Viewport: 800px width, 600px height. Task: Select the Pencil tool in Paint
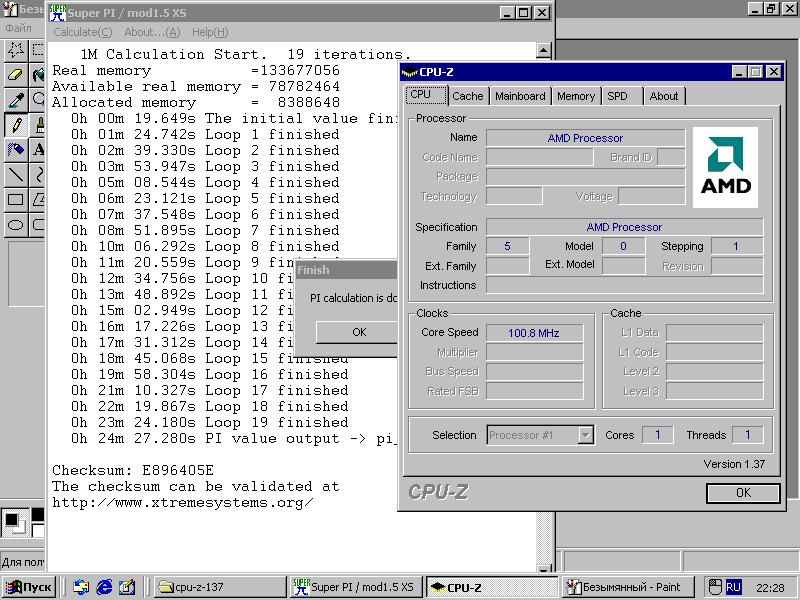point(16,124)
